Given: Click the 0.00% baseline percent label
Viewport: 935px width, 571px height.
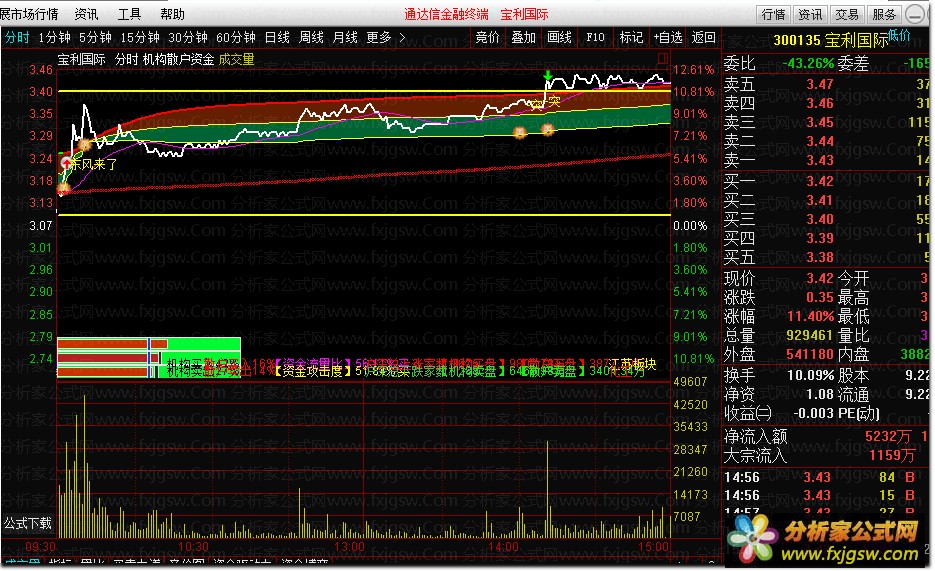Looking at the screenshot, I should click(690, 226).
